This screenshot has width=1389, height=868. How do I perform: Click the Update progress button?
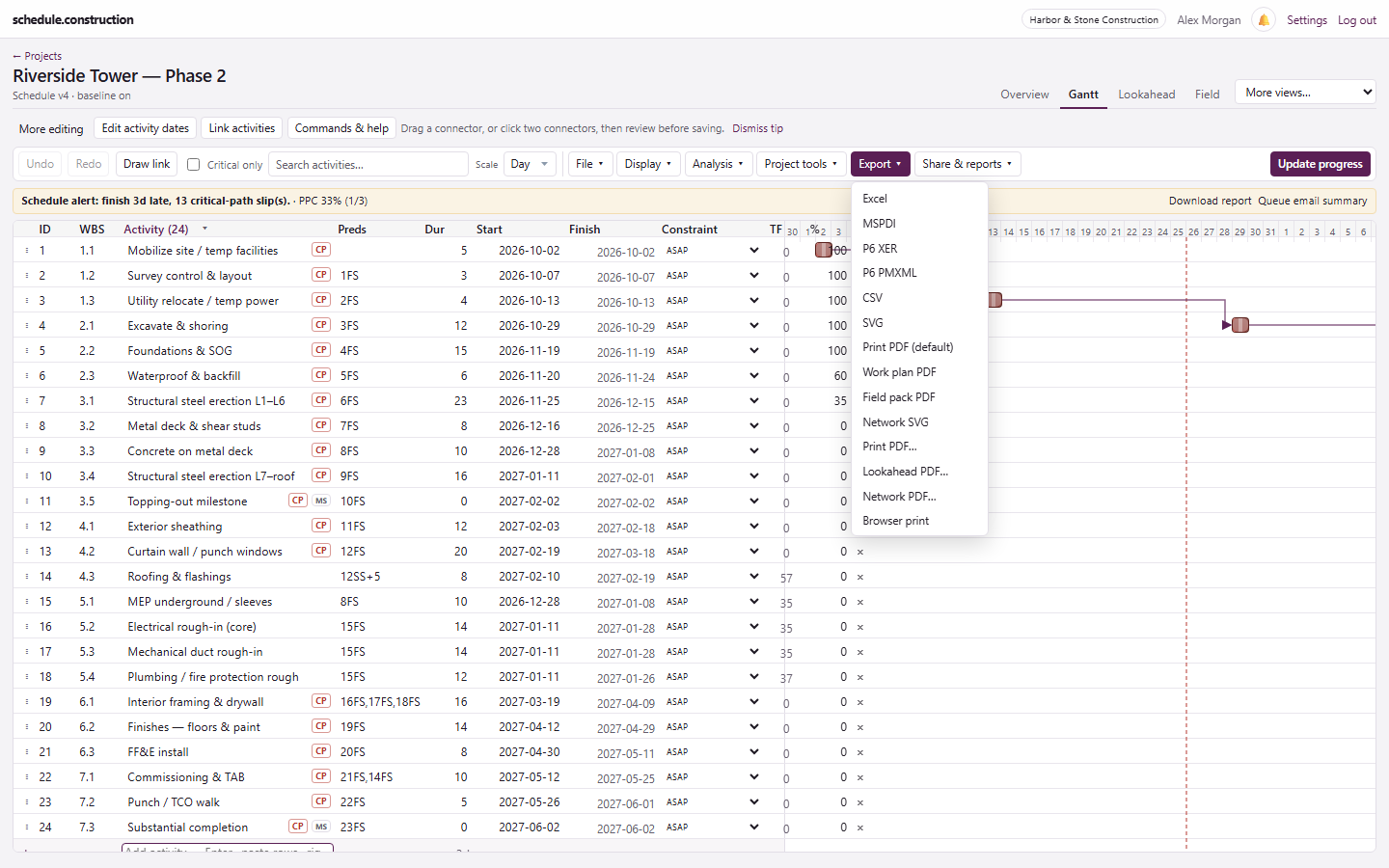pyautogui.click(x=1320, y=164)
